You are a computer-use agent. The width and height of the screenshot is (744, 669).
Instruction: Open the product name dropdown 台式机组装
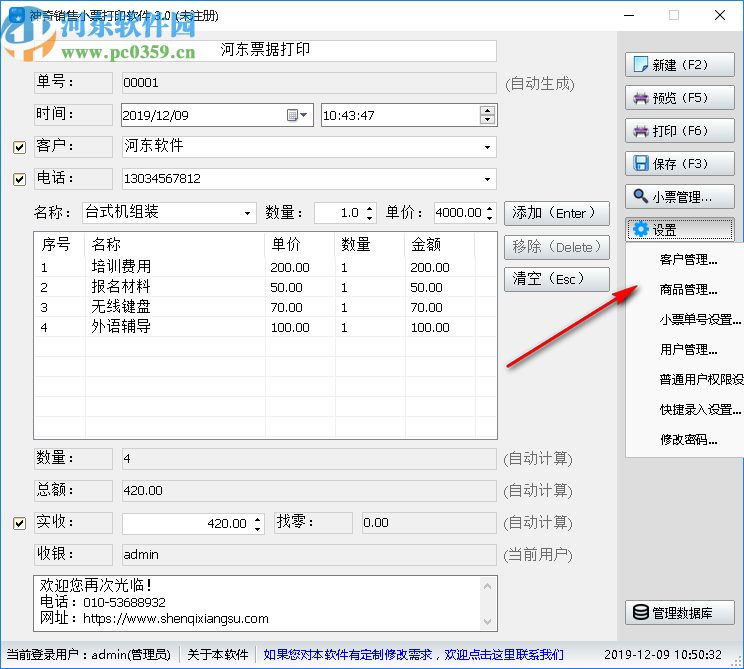247,213
